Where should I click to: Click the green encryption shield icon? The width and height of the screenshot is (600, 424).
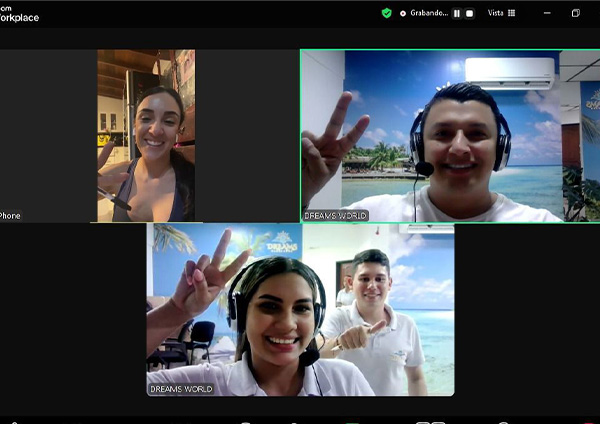pos(387,13)
